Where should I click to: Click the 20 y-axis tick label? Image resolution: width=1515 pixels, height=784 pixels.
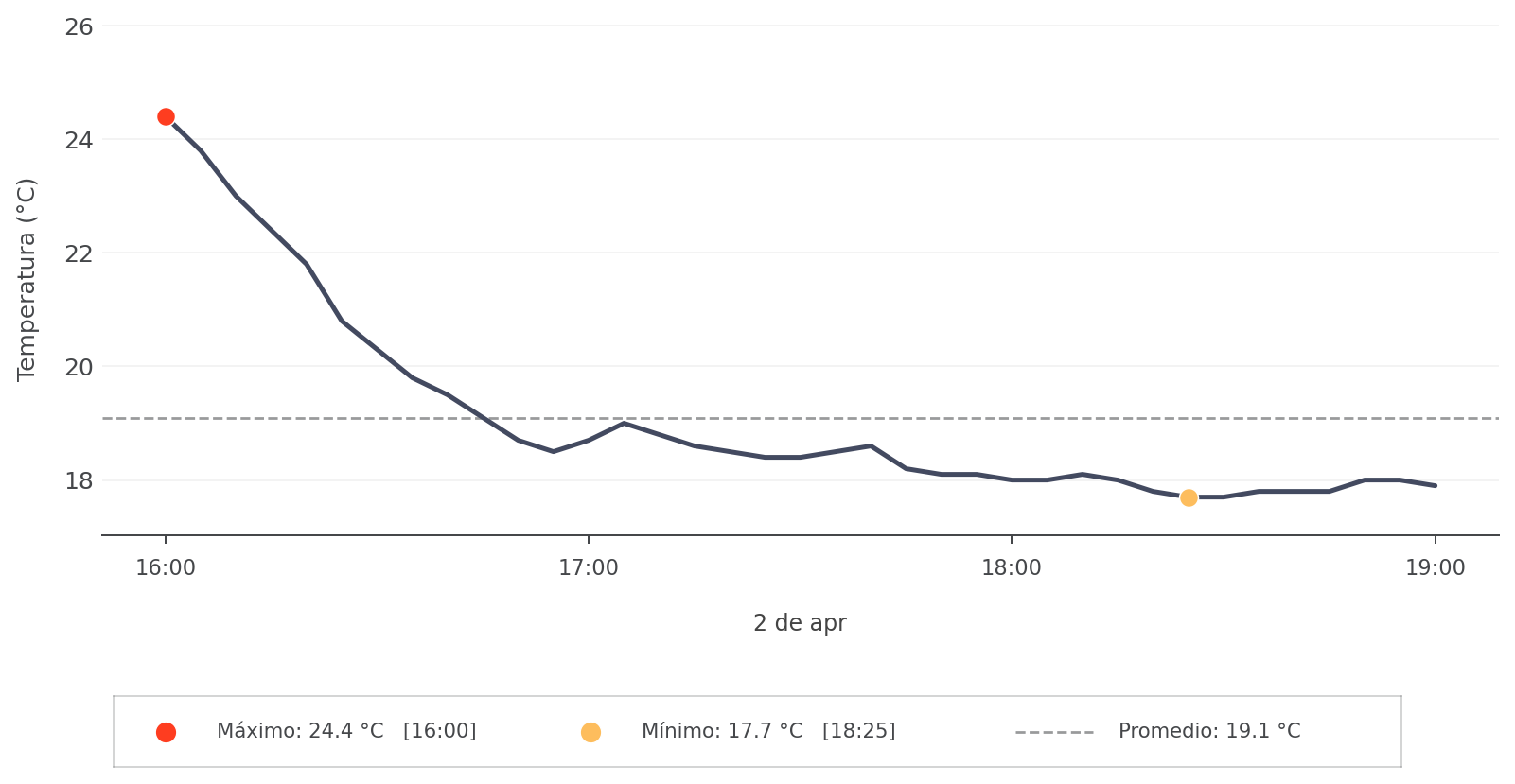tap(79, 367)
